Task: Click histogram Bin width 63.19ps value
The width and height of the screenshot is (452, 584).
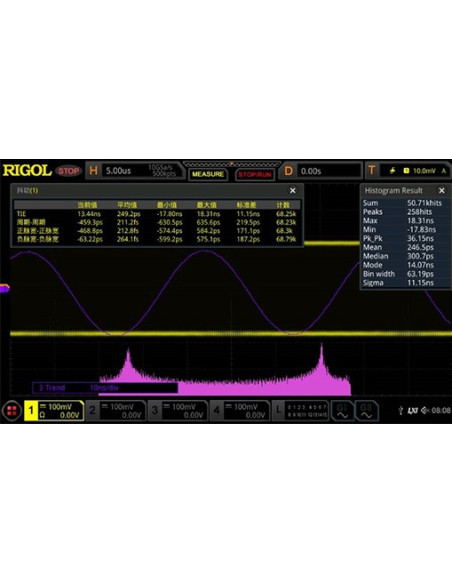Action: 420,274
